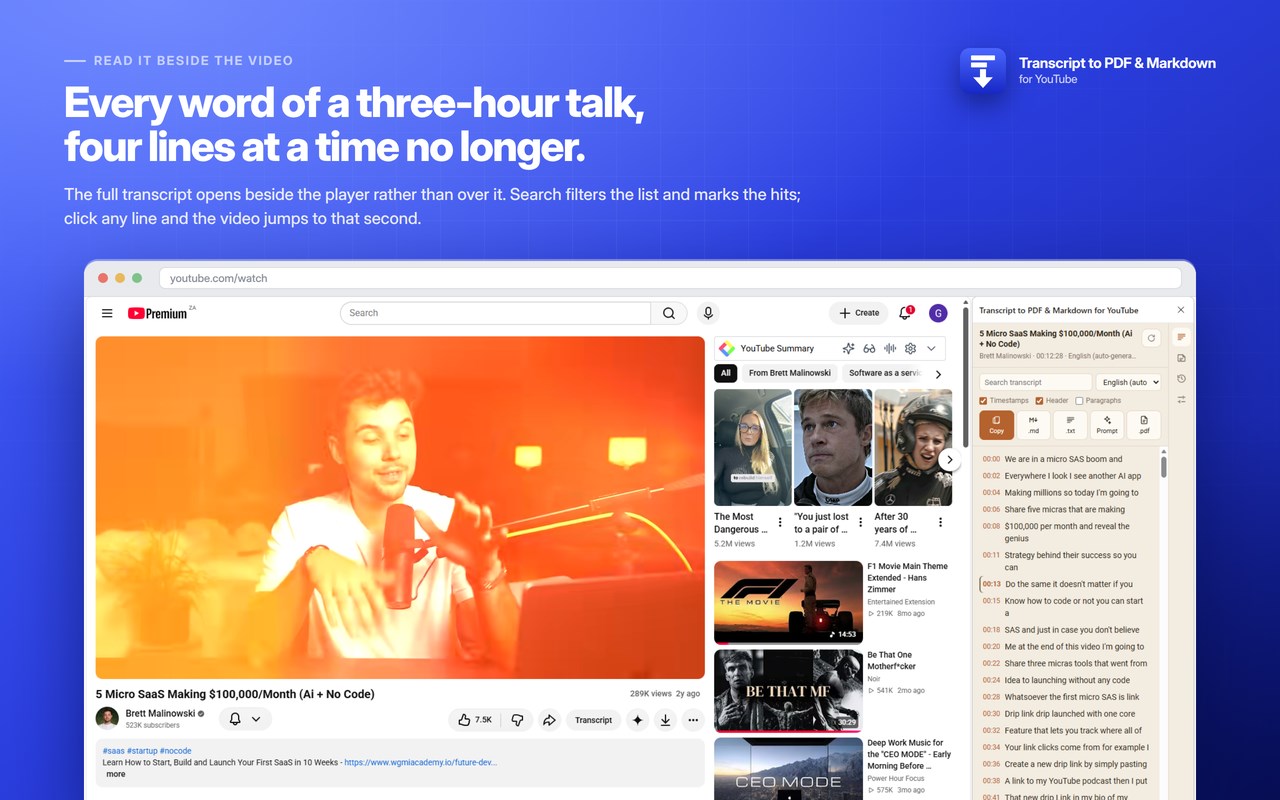Expand the YouTube Summary panel chevron
The height and width of the screenshot is (800, 1280).
point(931,348)
